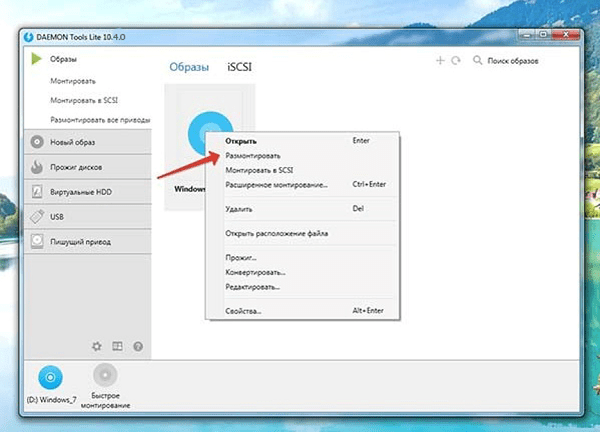Open Свойства... from the context menu
600x432 pixels.
click(302, 311)
